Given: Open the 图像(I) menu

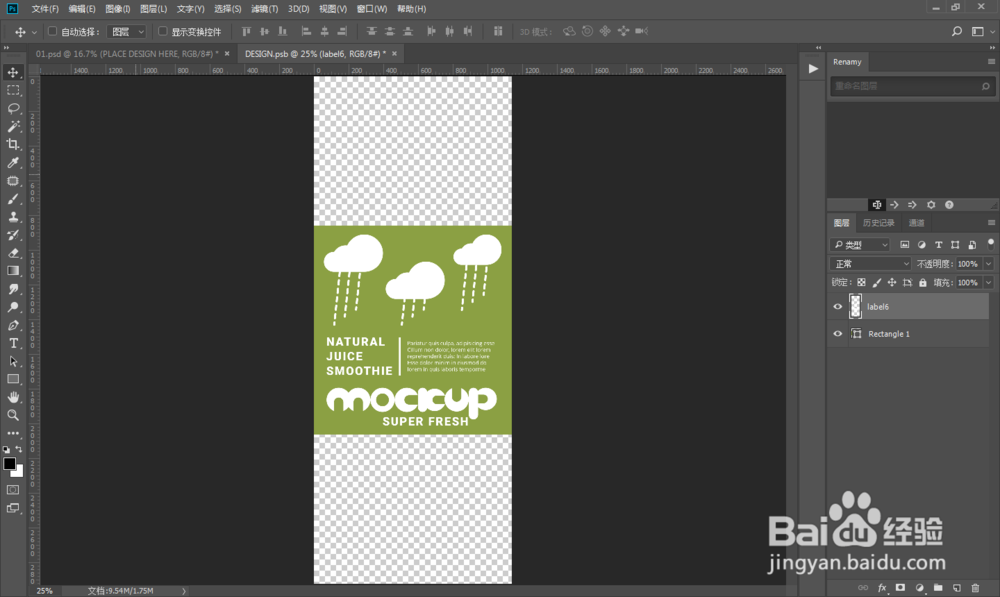Looking at the screenshot, I should pyautogui.click(x=117, y=9).
